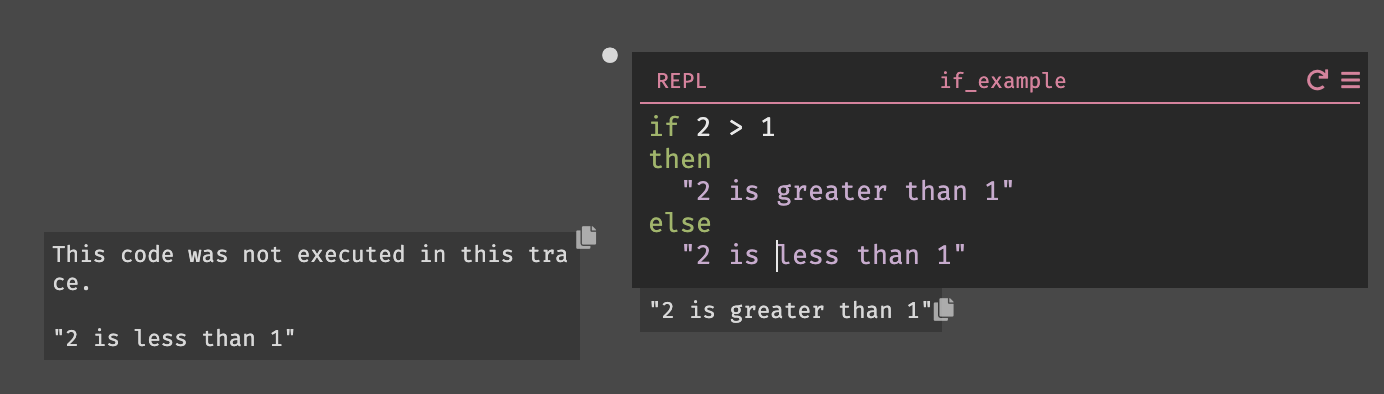Click the white circle beside the REPL
This screenshot has height=394, width=1384.
[610, 55]
